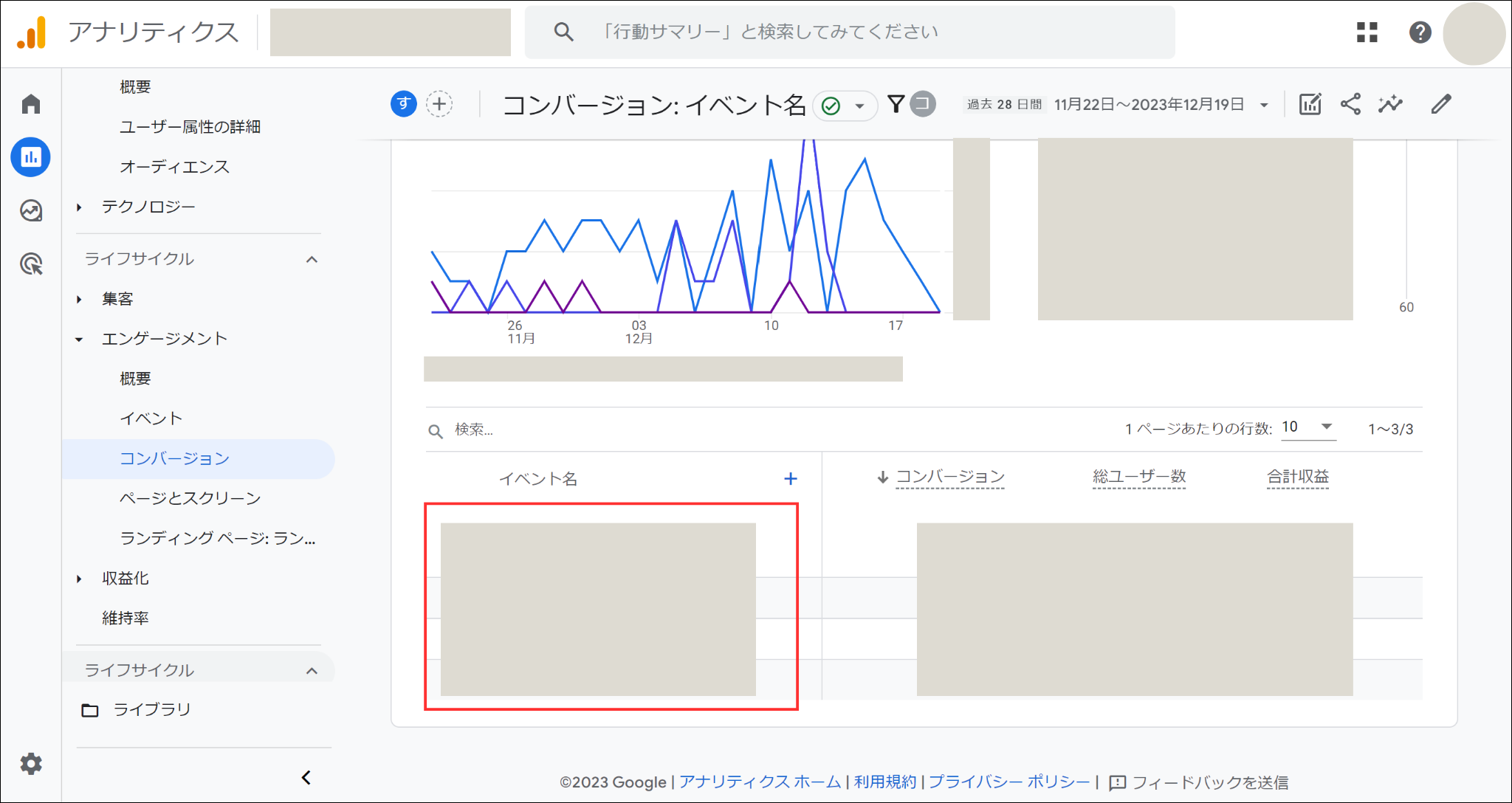Collapse the upper ライフサイクル group chevron
Viewport: 1512px width, 803px height.
[x=312, y=259]
